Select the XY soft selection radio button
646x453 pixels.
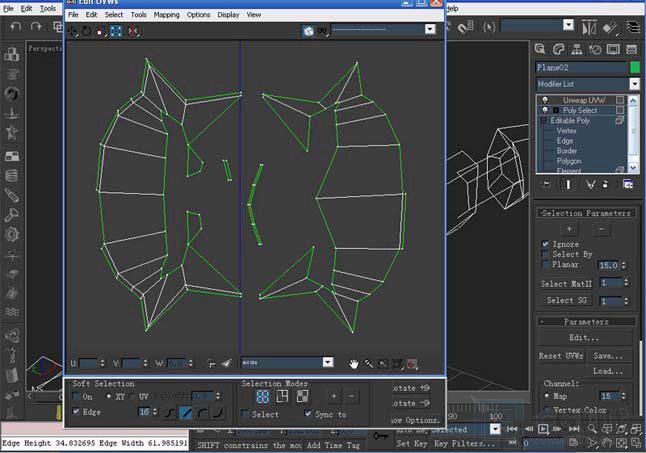pos(109,396)
